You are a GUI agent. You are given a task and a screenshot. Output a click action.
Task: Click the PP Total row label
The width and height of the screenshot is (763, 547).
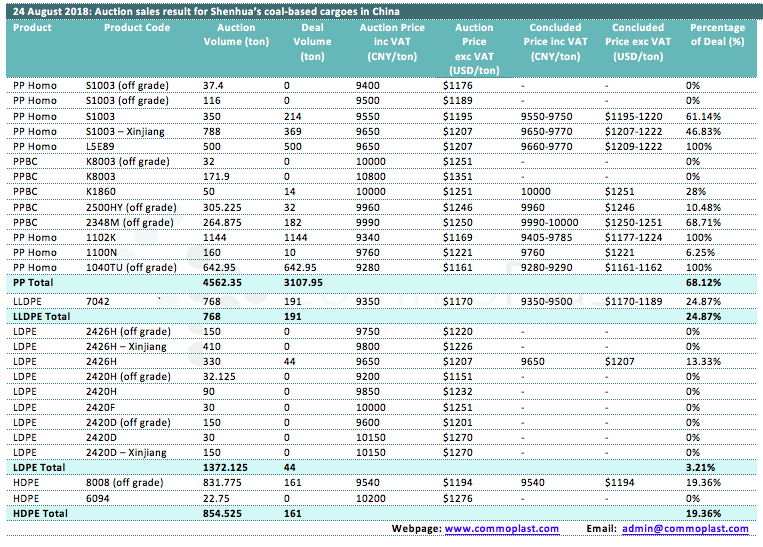click(x=38, y=283)
